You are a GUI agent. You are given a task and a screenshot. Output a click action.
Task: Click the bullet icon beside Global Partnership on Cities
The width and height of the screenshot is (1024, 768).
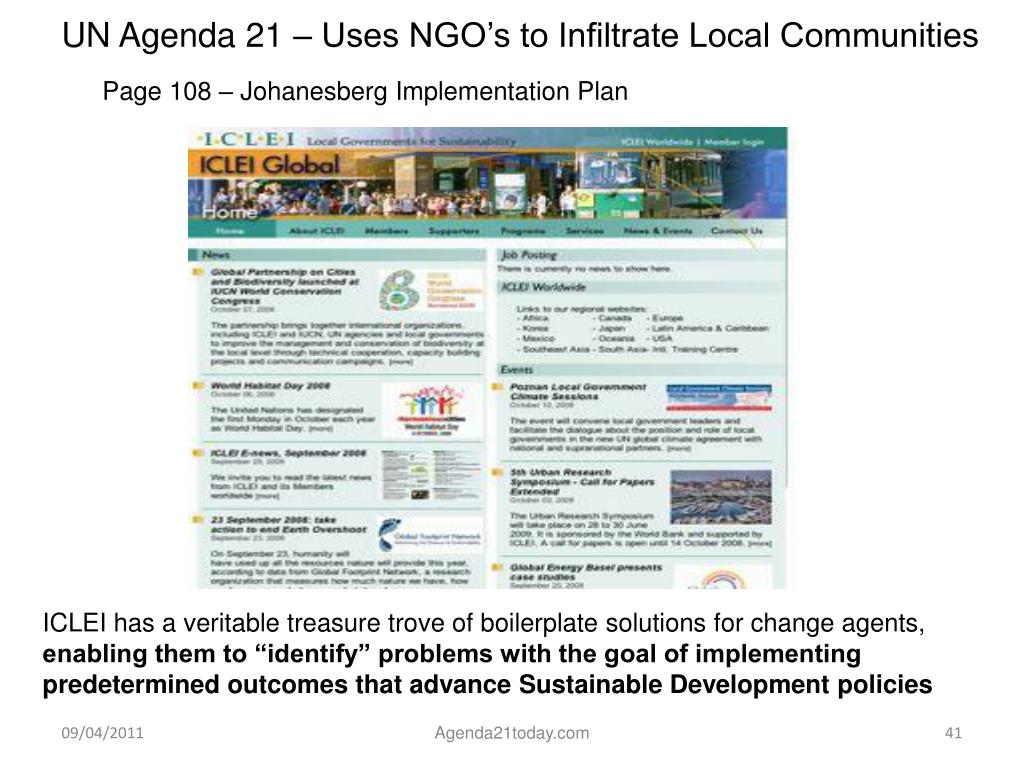[x=199, y=272]
